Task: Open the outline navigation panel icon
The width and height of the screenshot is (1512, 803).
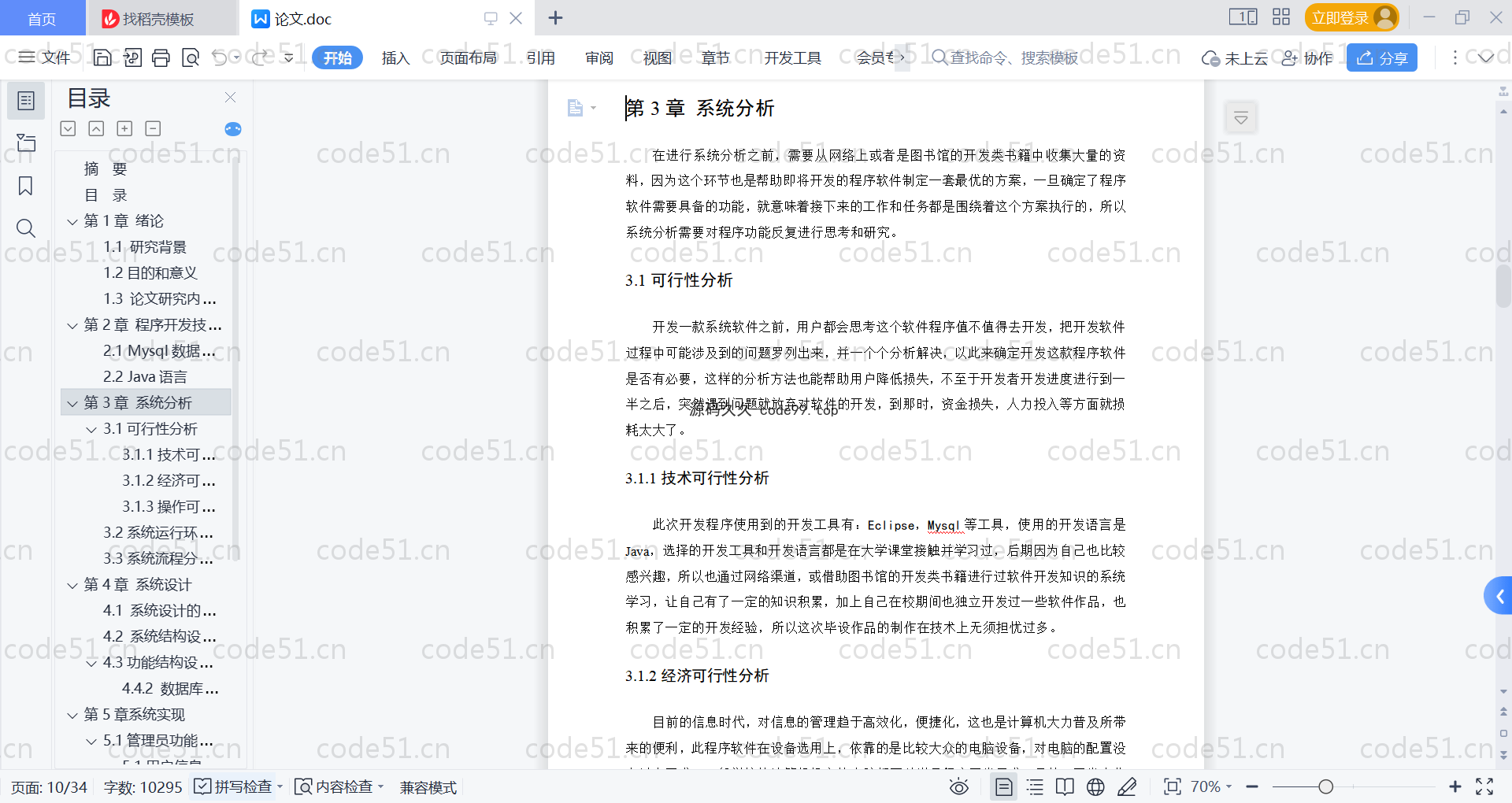Action: tap(26, 101)
